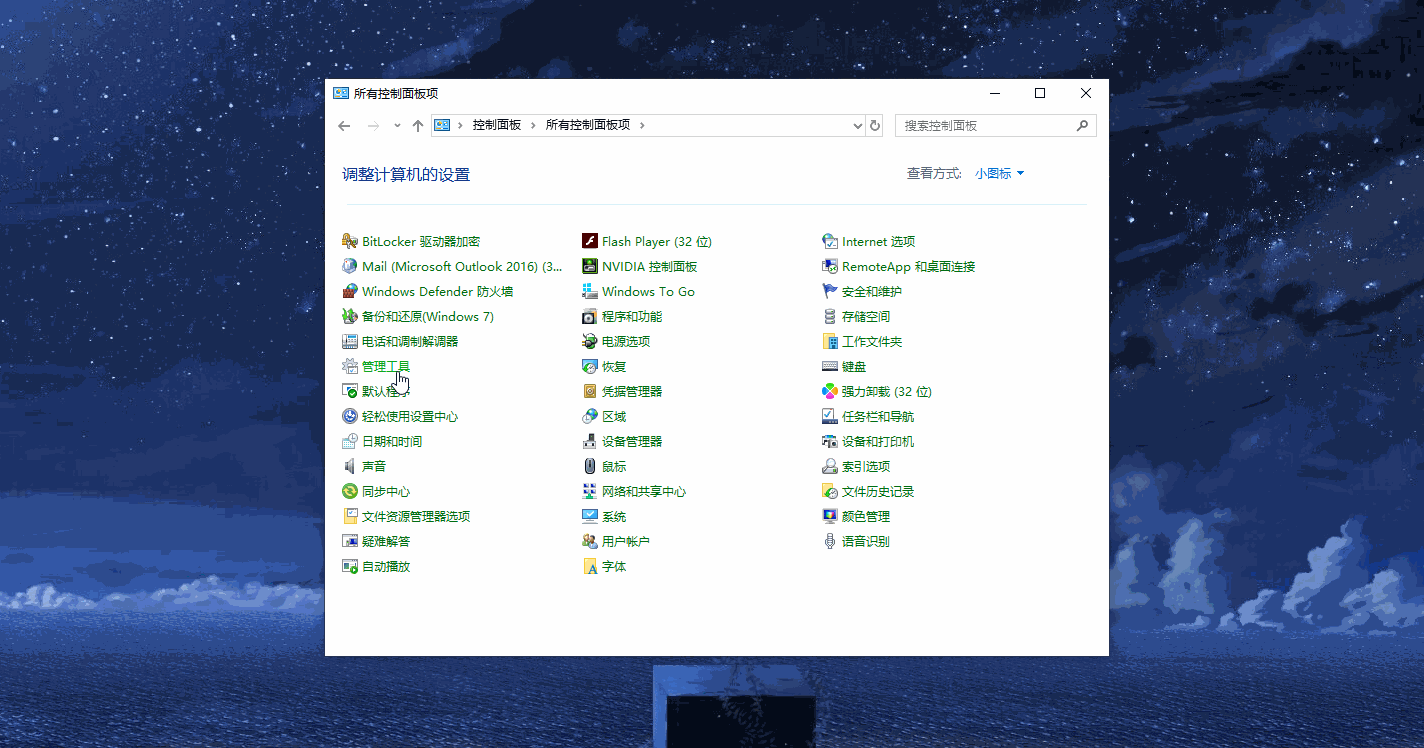This screenshot has height=748, width=1424.
Task: Click the 区域 link
Action: [x=614, y=416]
